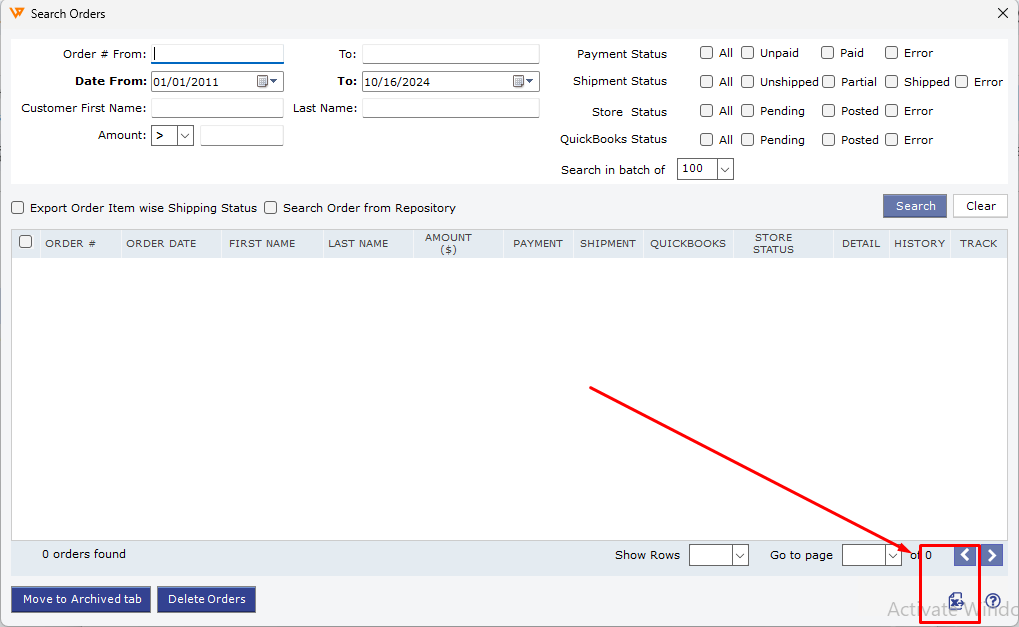Screen dimensions: 1019x627
Task: Check Payment Status All
Action: [706, 53]
